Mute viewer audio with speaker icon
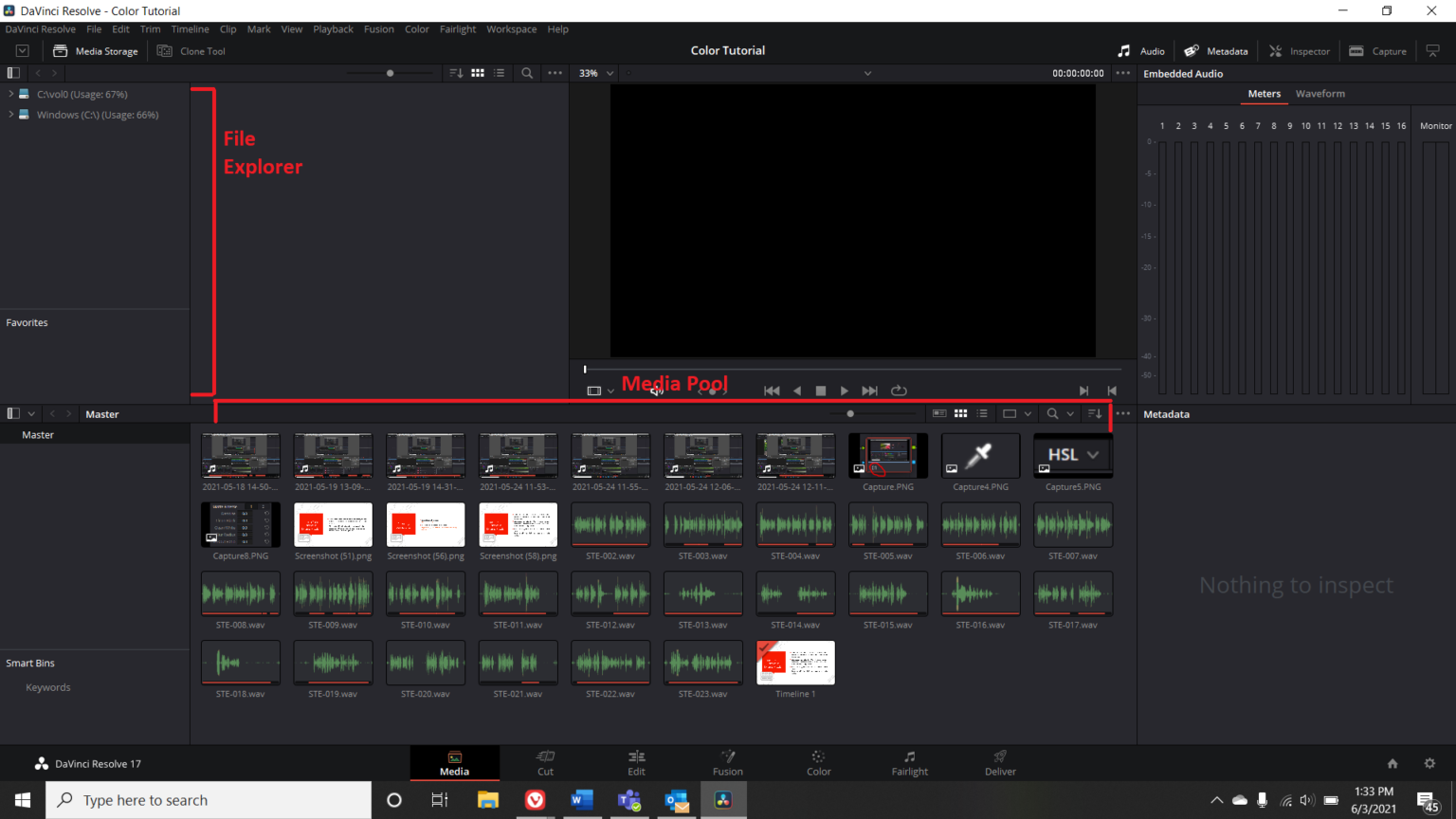Screen dimensions: 1456x819 (x=655, y=390)
